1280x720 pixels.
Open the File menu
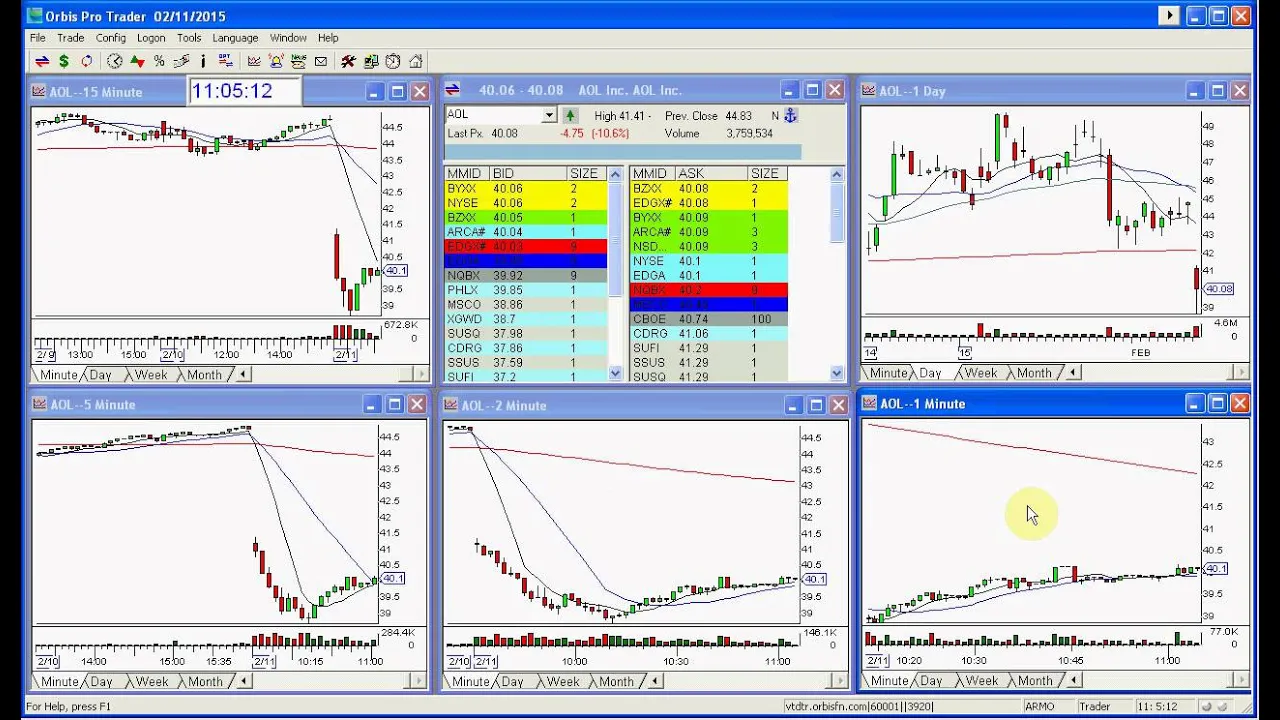(38, 38)
